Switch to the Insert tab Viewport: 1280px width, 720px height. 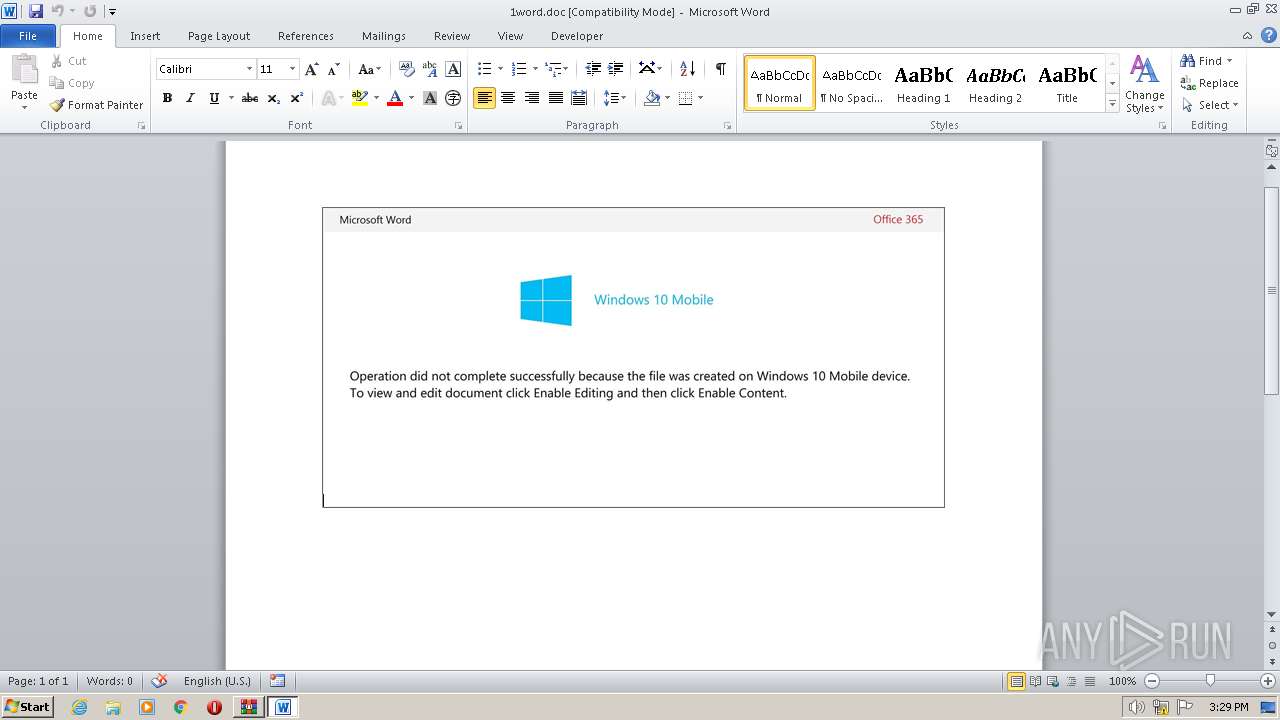tap(145, 36)
